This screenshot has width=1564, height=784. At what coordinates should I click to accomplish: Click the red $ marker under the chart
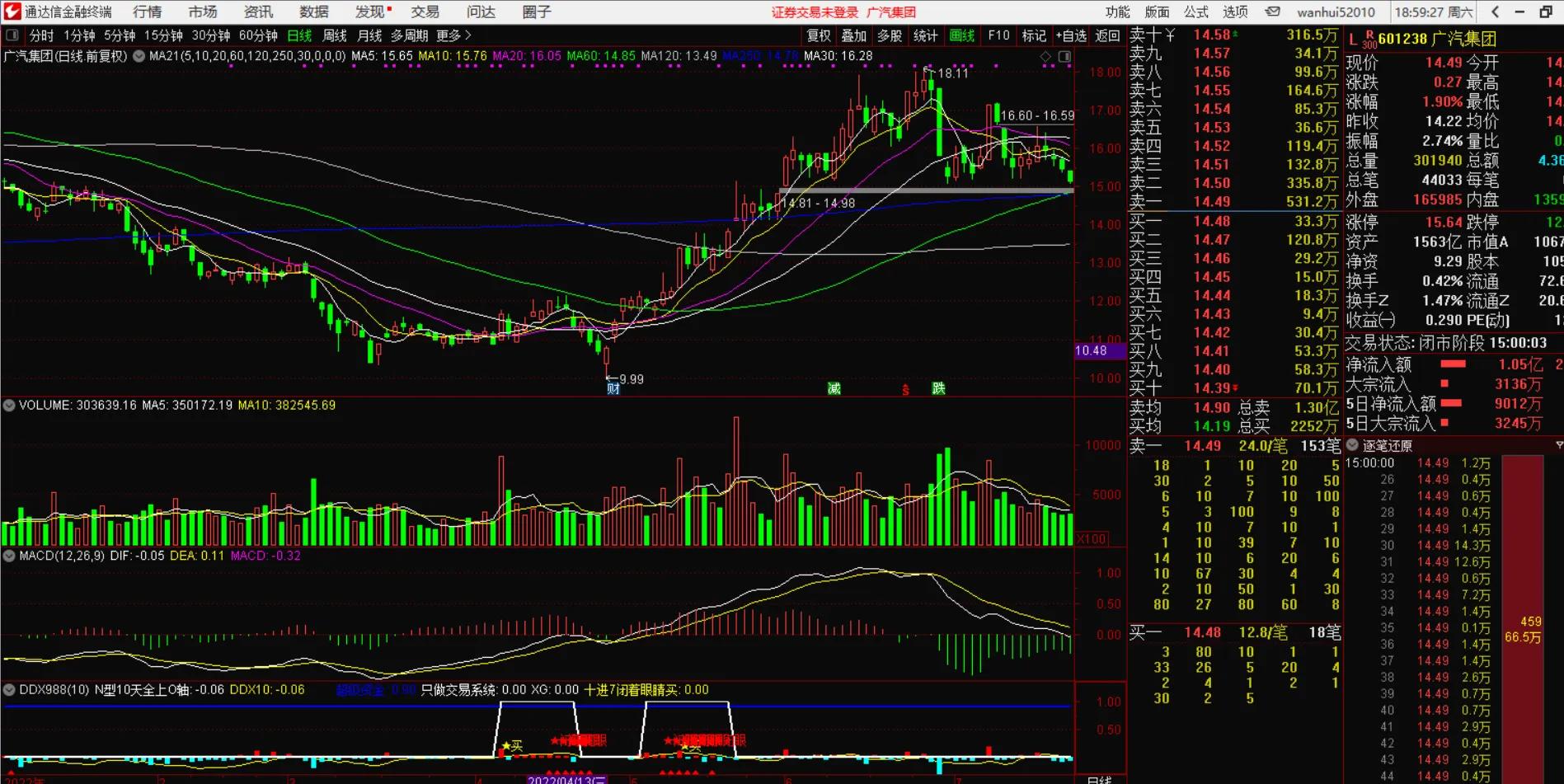[x=905, y=389]
